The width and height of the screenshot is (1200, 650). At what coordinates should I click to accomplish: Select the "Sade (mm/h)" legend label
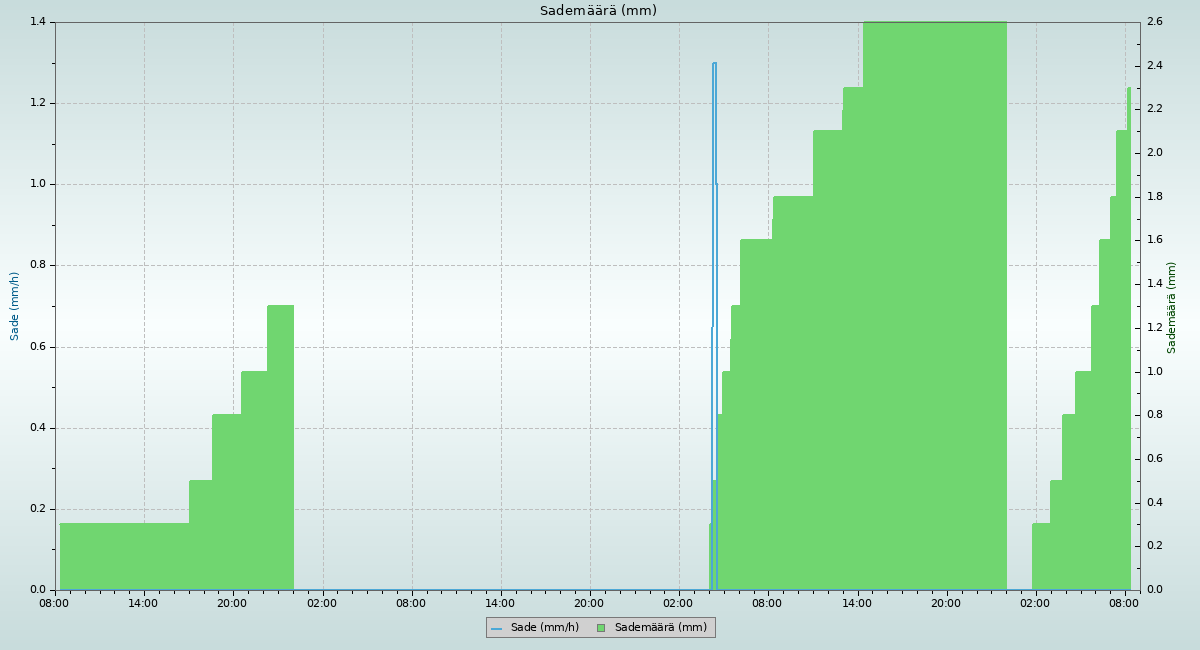click(544, 628)
